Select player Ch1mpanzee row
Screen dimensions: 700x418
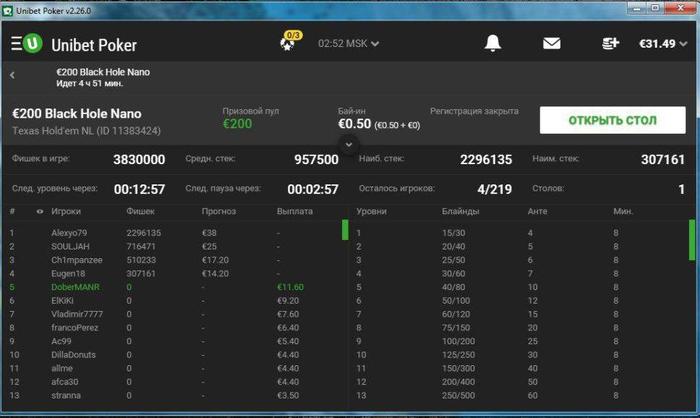[174, 260]
